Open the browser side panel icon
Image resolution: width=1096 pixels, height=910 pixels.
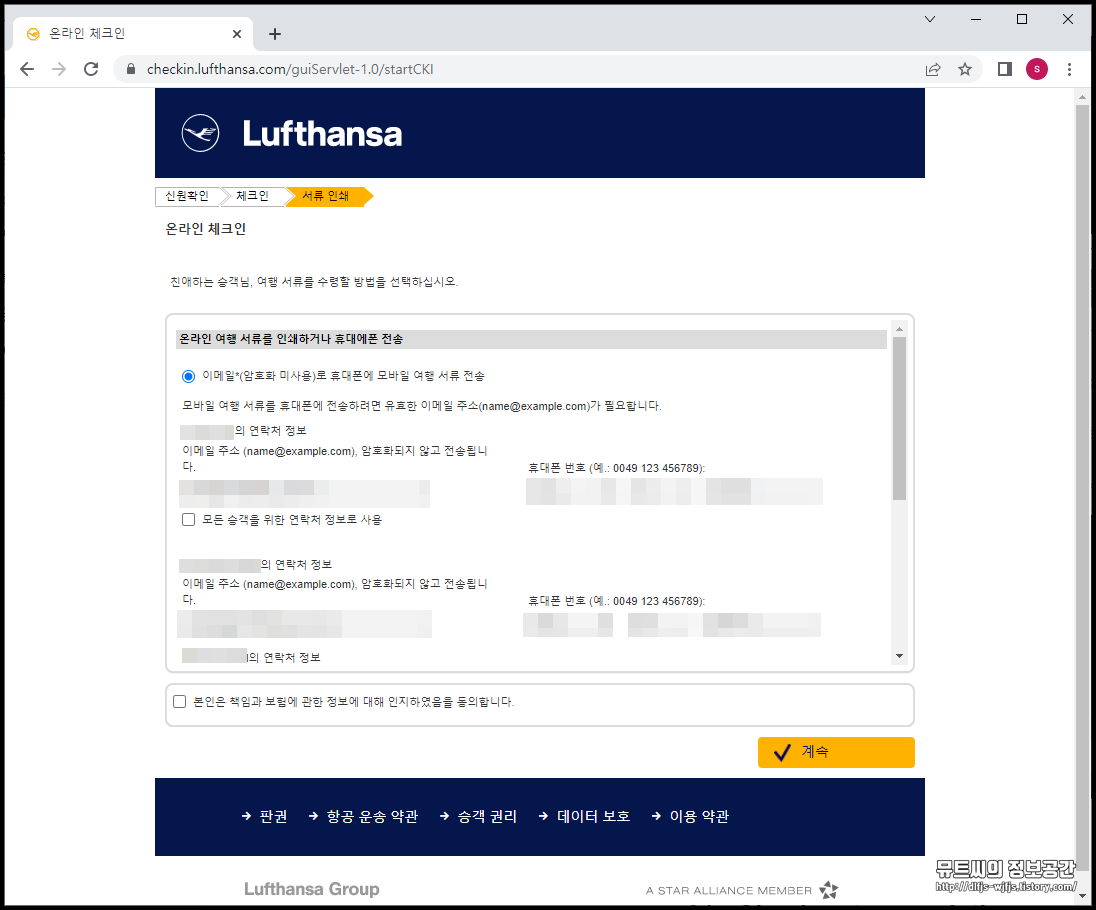point(1004,69)
